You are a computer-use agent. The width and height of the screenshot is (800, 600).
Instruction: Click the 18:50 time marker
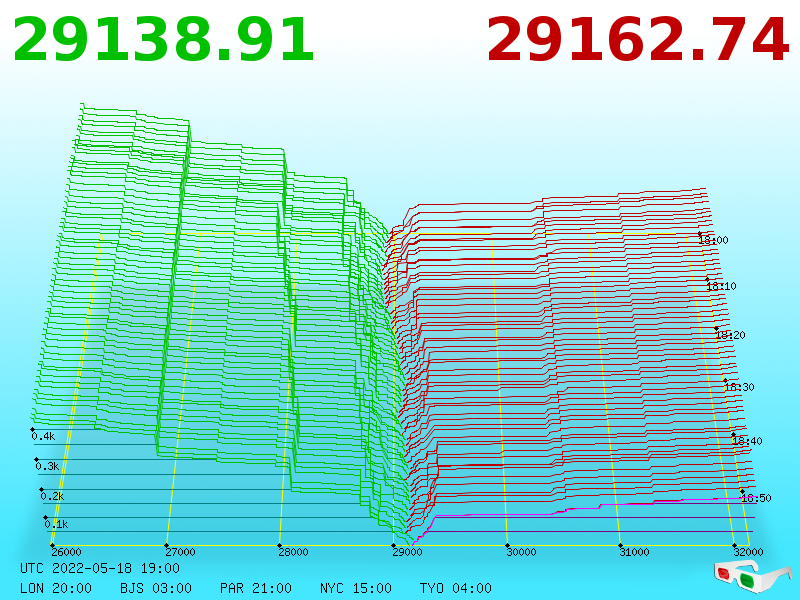pos(756,498)
